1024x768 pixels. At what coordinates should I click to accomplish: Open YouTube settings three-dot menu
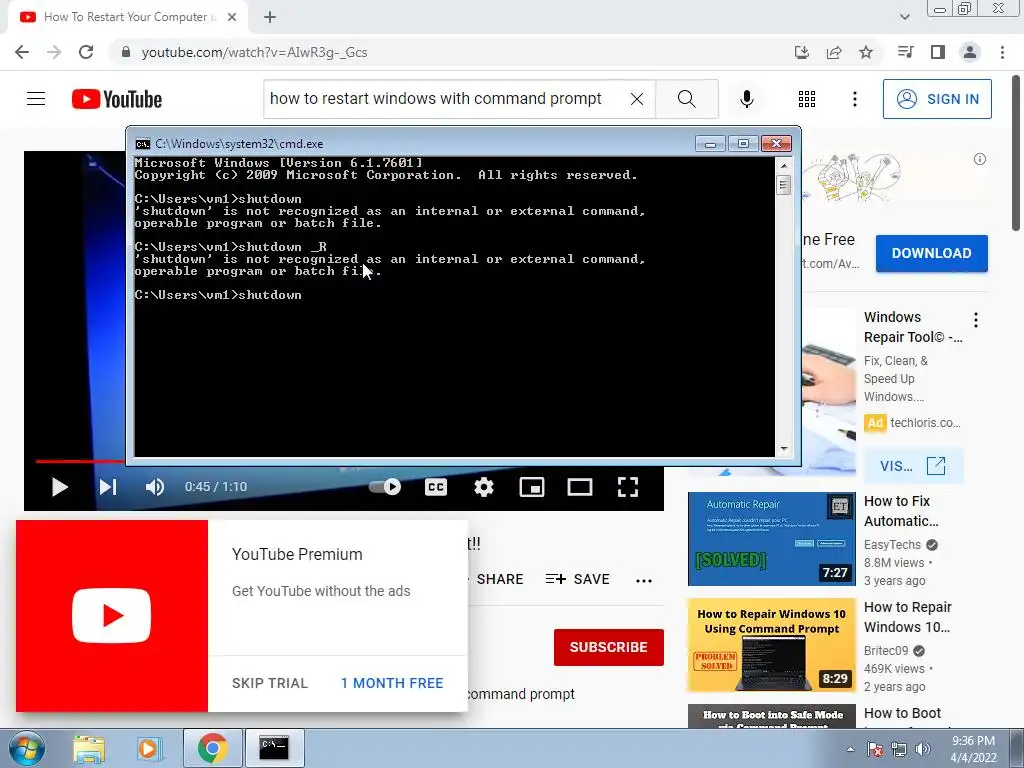pos(855,99)
